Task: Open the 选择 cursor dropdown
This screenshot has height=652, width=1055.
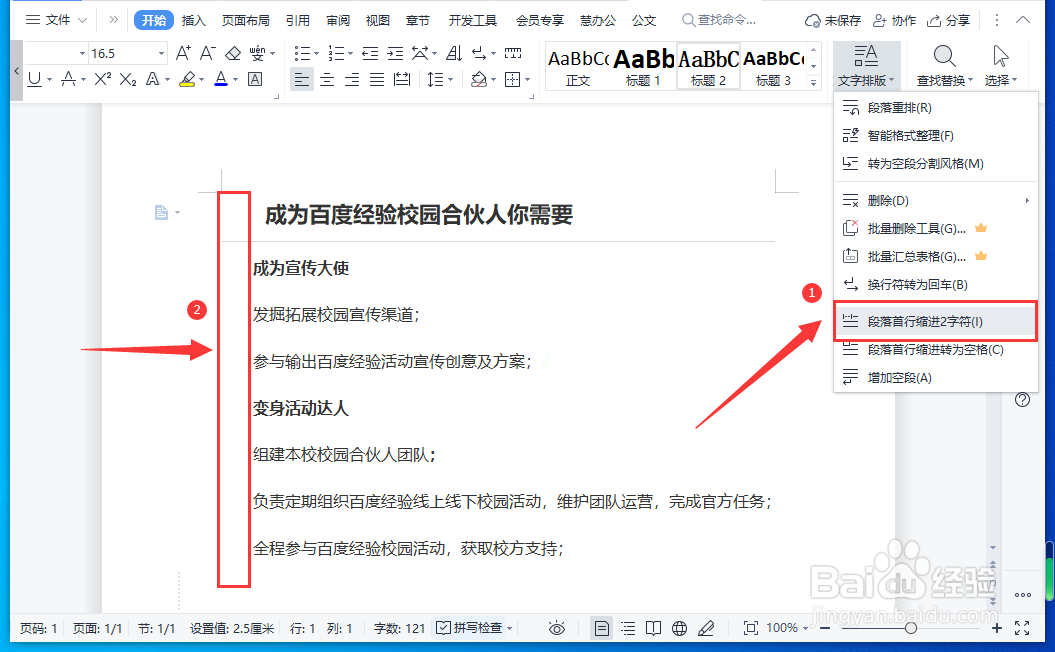Action: tap(1001, 65)
